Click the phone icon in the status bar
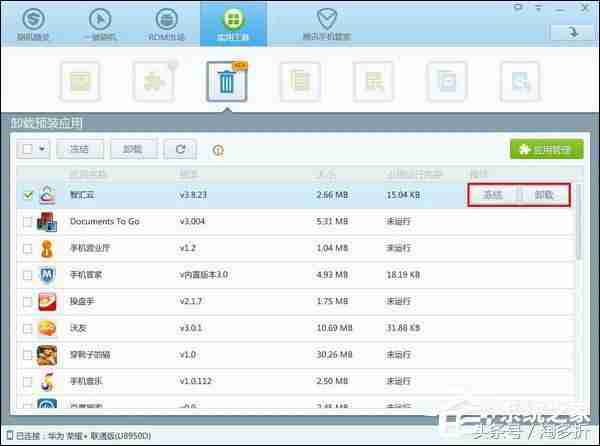 click(10, 435)
